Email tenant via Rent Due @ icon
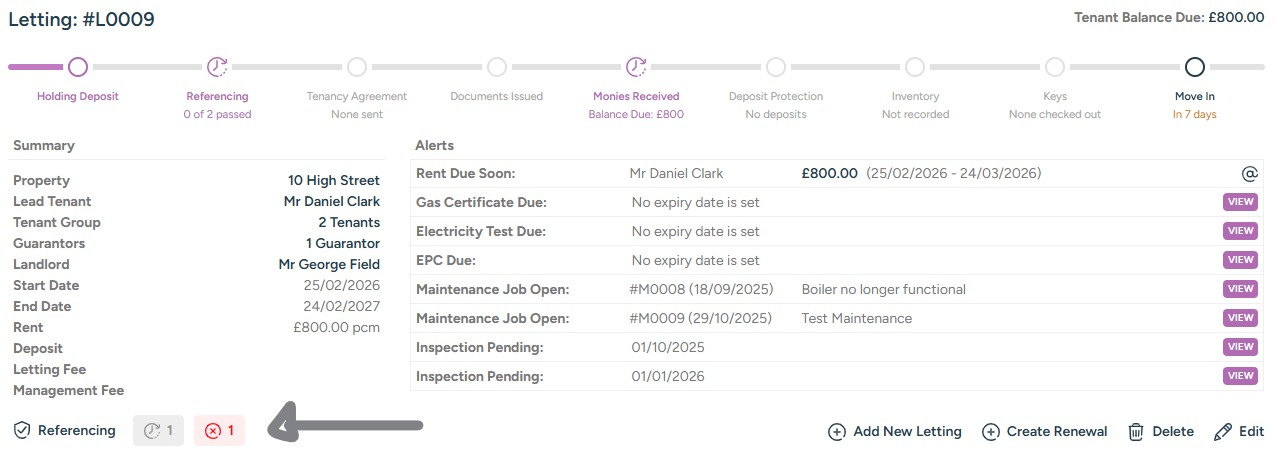The image size is (1278, 455). coord(1249,173)
